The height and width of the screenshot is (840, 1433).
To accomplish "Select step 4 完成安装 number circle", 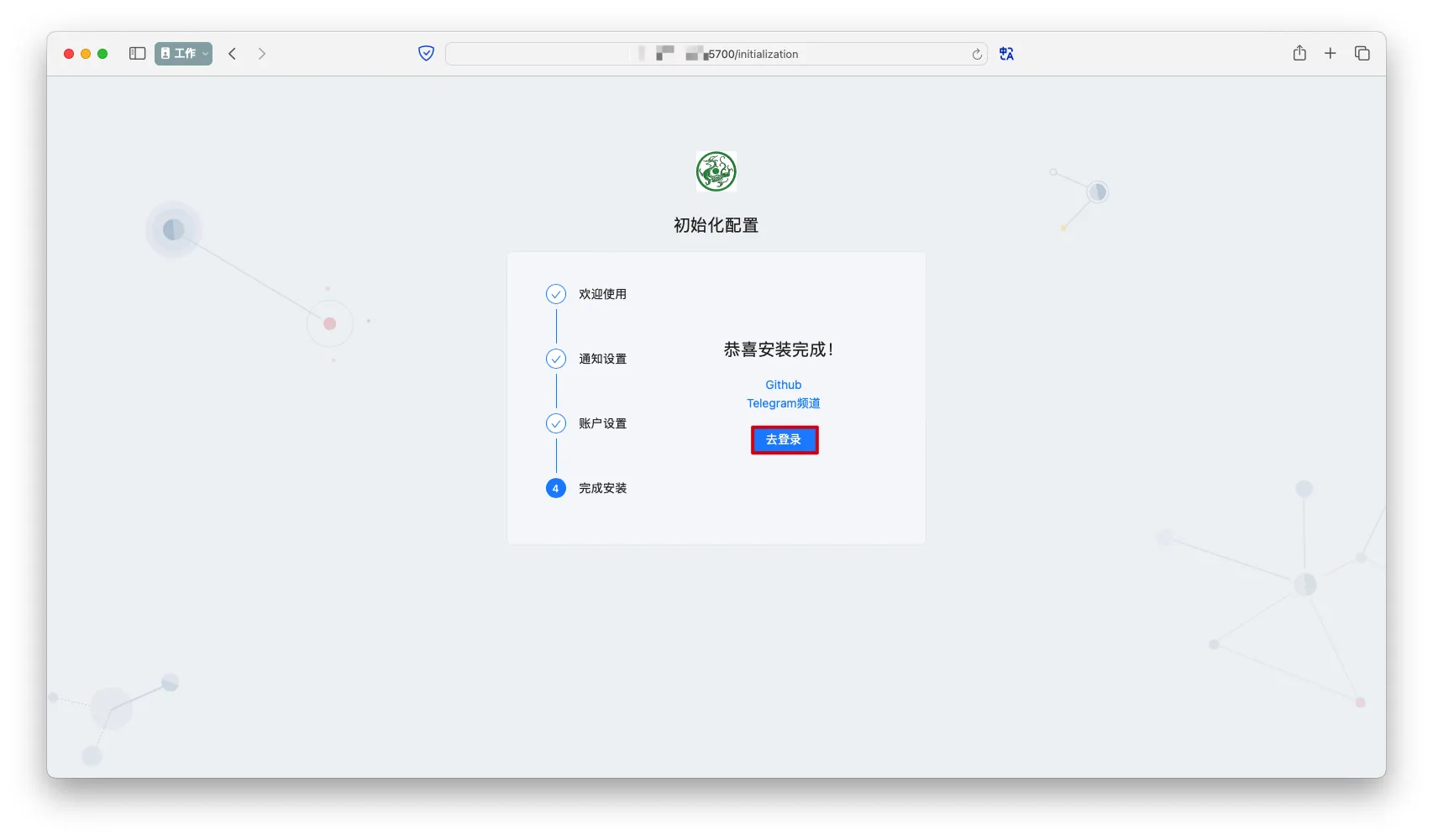I will click(556, 488).
